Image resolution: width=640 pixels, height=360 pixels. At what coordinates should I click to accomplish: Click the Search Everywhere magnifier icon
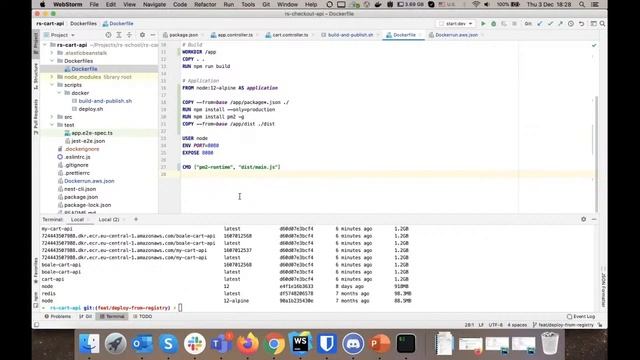[x=602, y=24]
